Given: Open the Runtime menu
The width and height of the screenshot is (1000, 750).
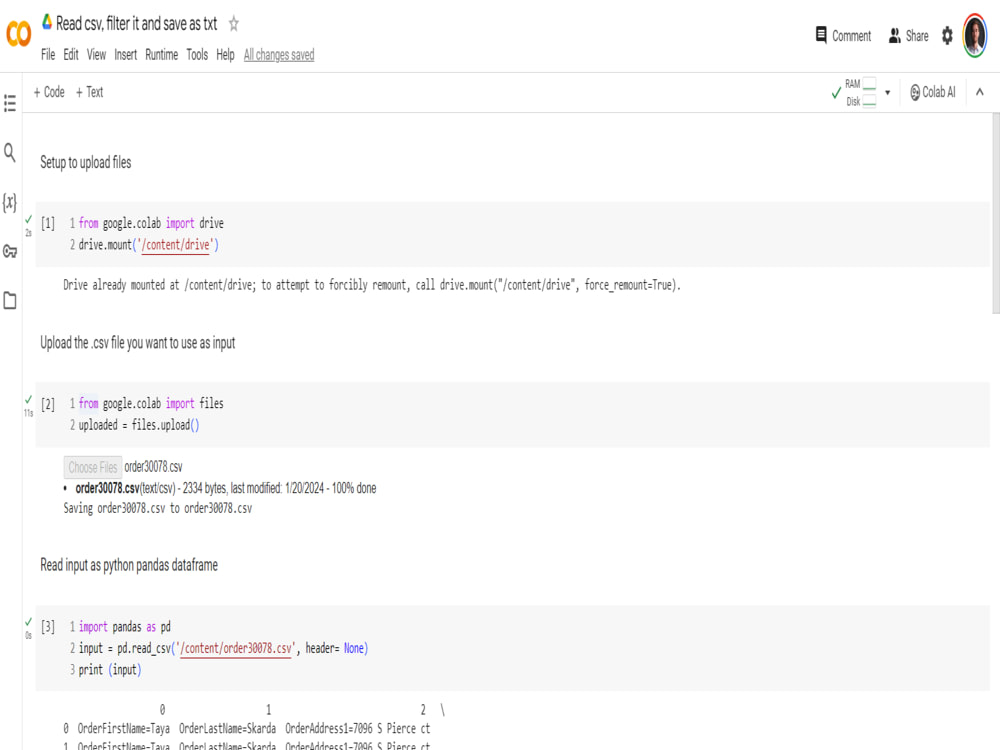Looking at the screenshot, I should coord(161,55).
